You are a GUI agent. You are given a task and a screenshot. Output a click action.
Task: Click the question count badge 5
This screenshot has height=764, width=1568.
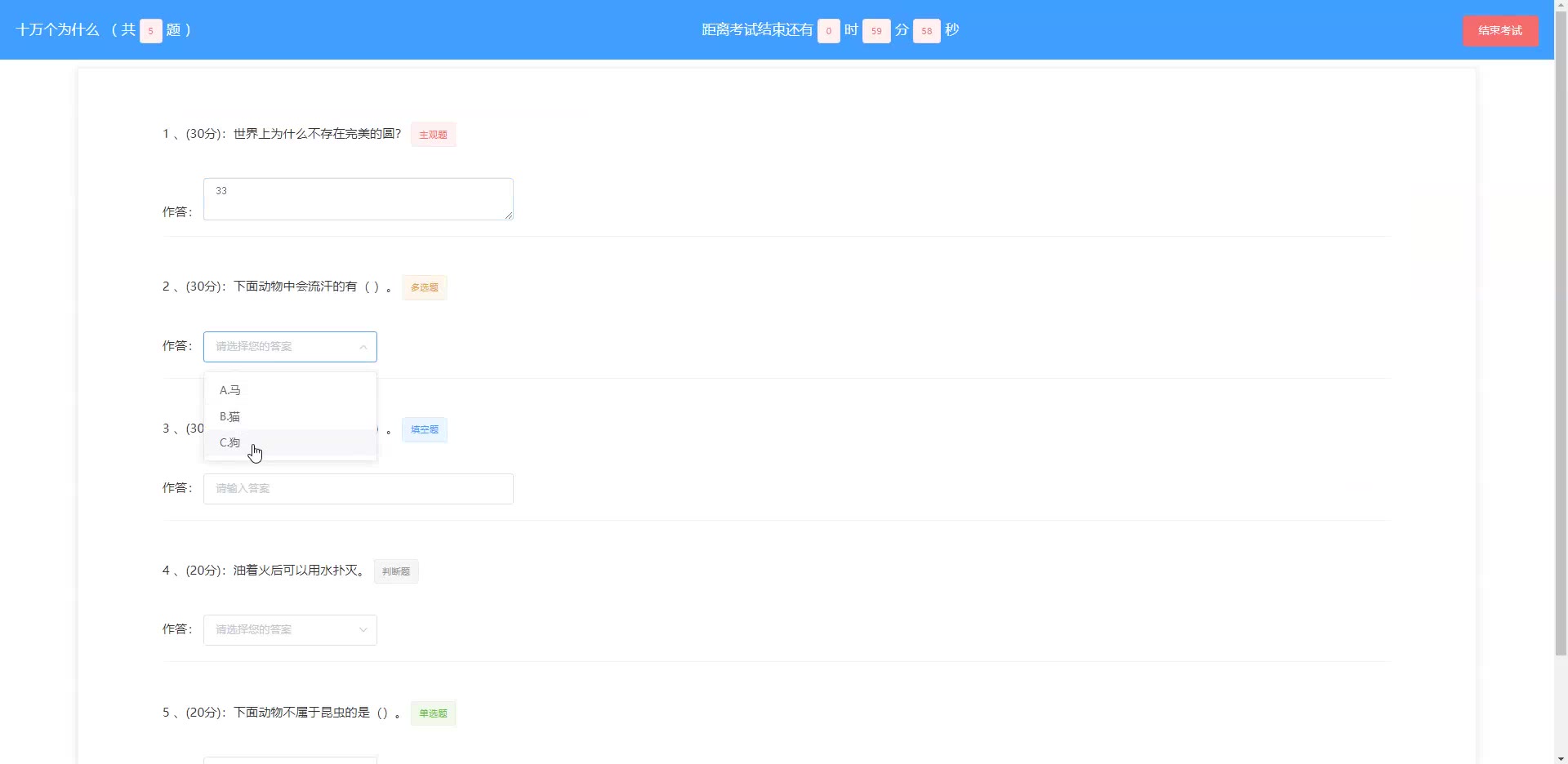click(x=150, y=31)
